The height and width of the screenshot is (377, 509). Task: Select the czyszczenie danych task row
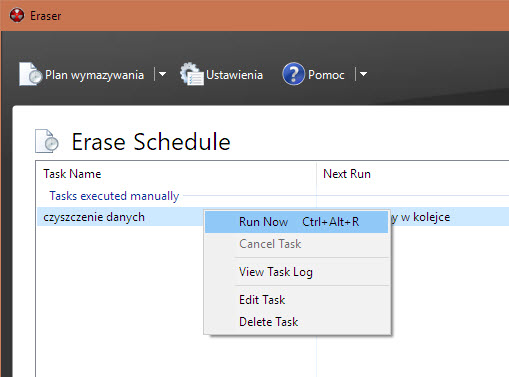coord(273,217)
